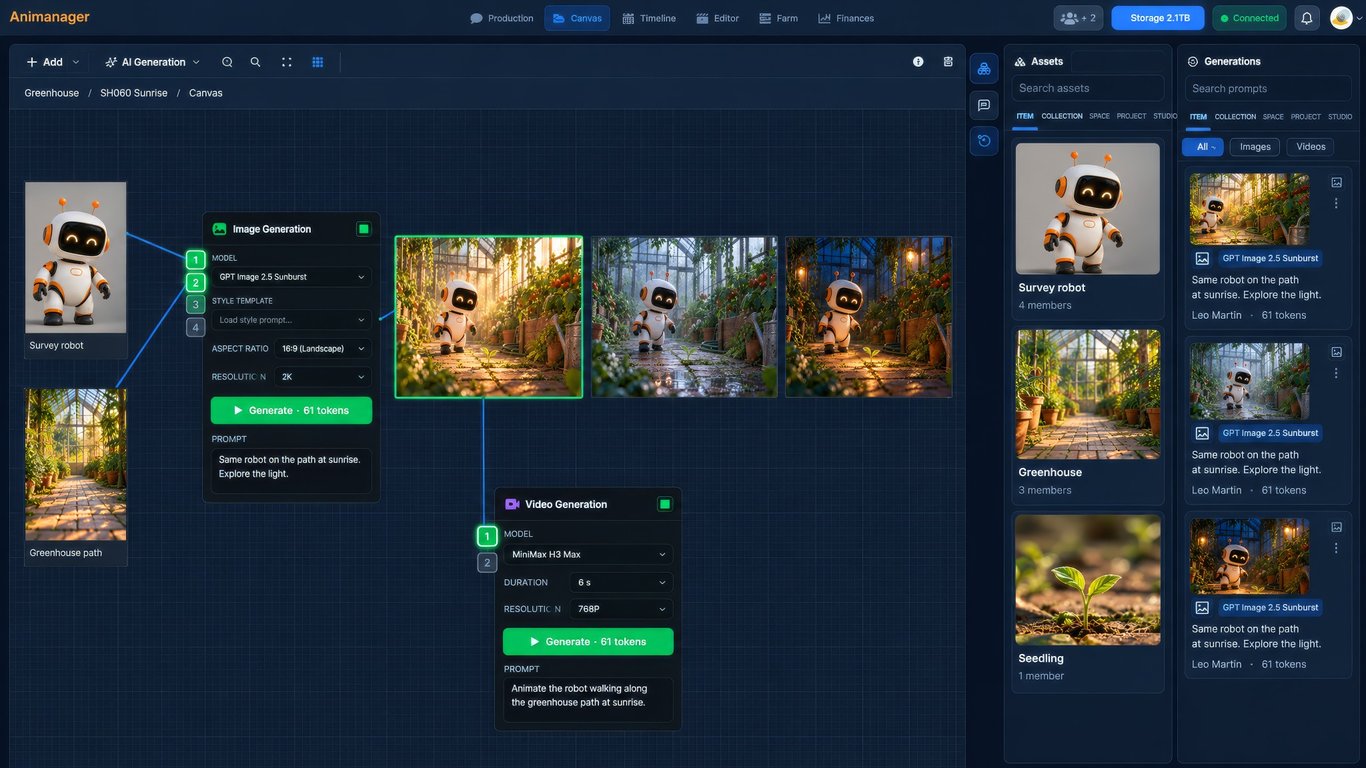The height and width of the screenshot is (768, 1366).
Task: Open the Assets side panel icon
Action: point(984,68)
